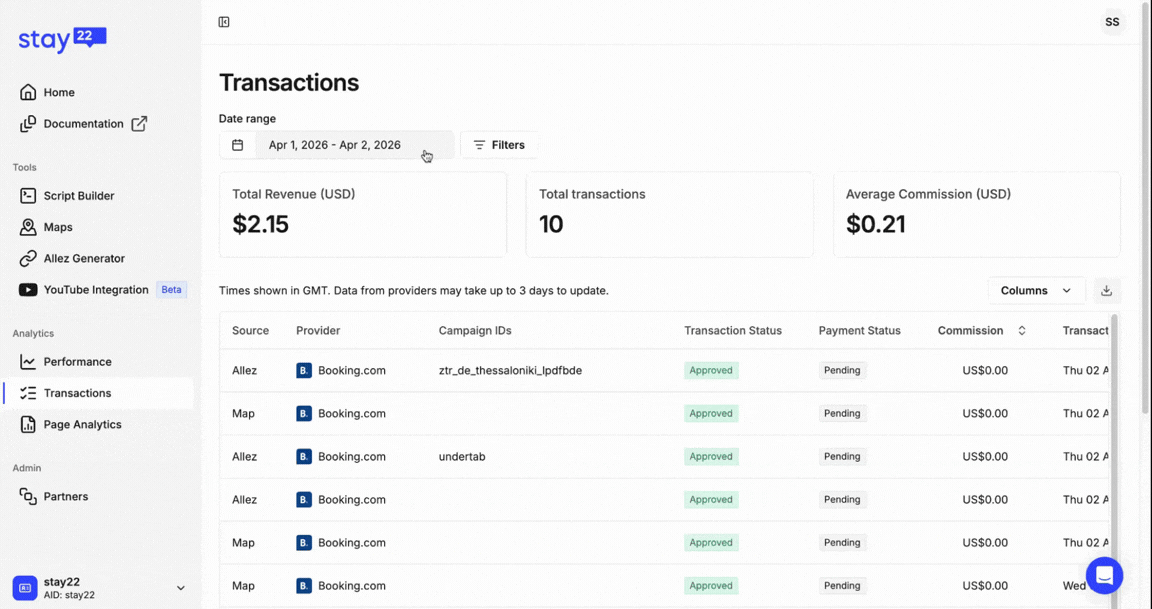Open the Partners admin page
The height and width of the screenshot is (609, 1152).
coord(65,496)
